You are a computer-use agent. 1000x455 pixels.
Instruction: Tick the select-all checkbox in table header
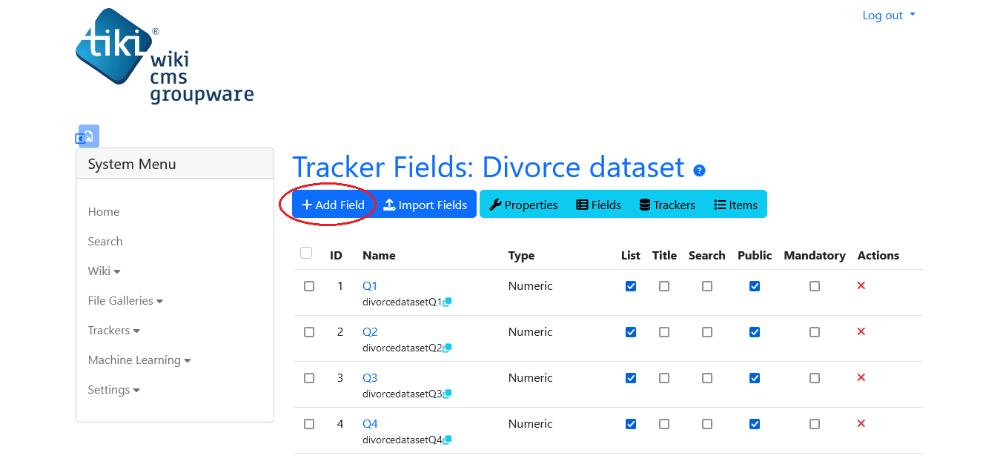coord(306,253)
